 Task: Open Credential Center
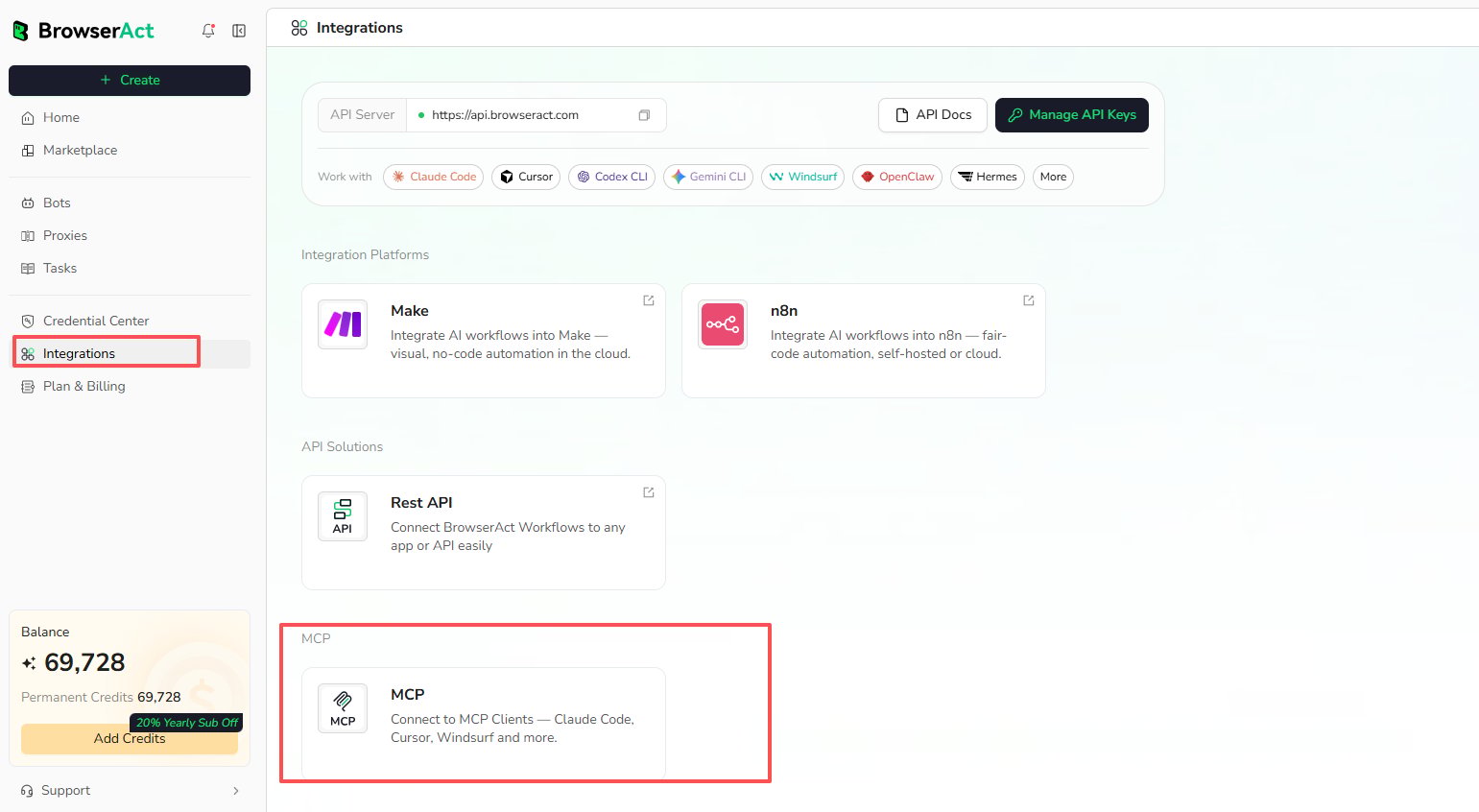(x=130, y=321)
